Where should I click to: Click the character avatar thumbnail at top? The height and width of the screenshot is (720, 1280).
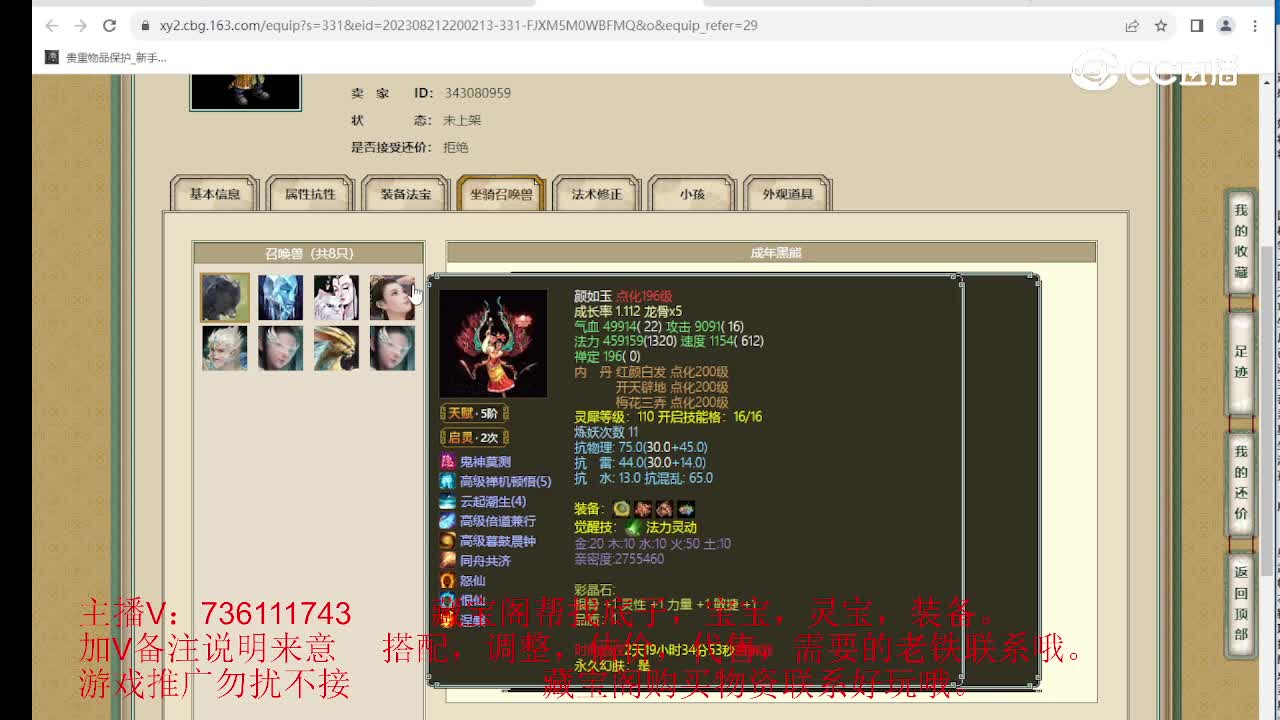(x=246, y=91)
